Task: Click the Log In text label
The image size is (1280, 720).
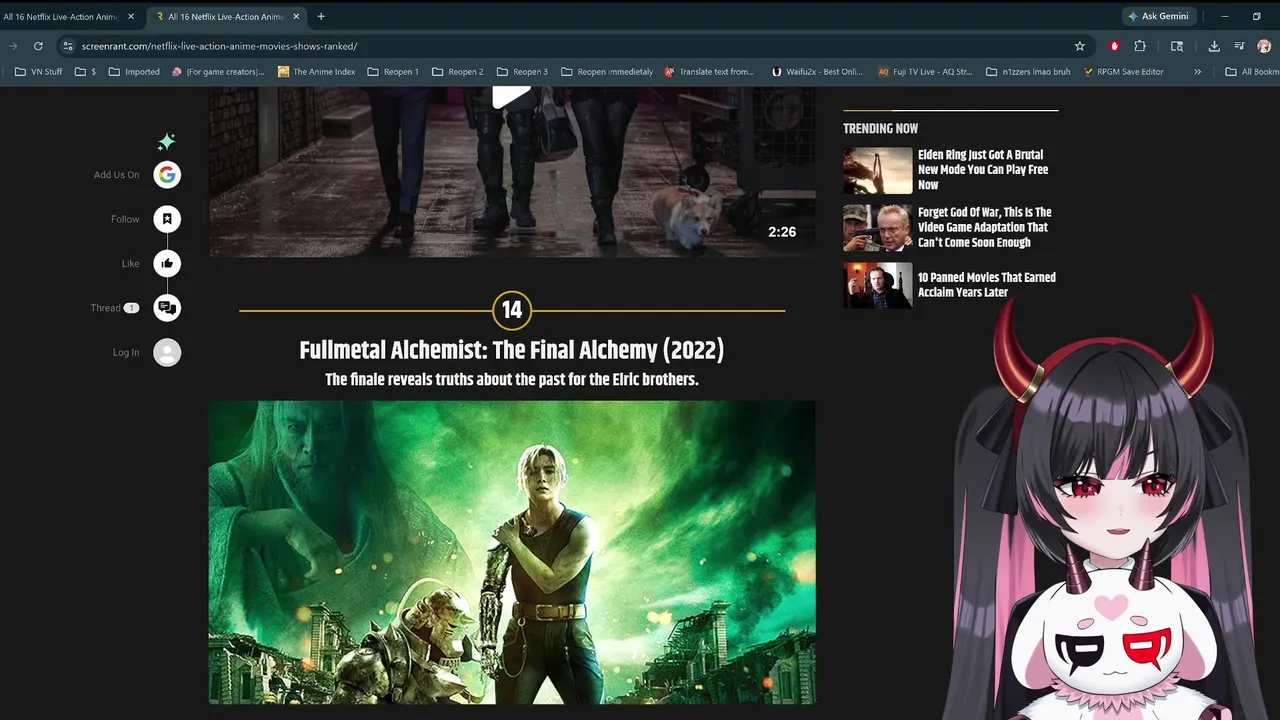Action: tap(126, 352)
